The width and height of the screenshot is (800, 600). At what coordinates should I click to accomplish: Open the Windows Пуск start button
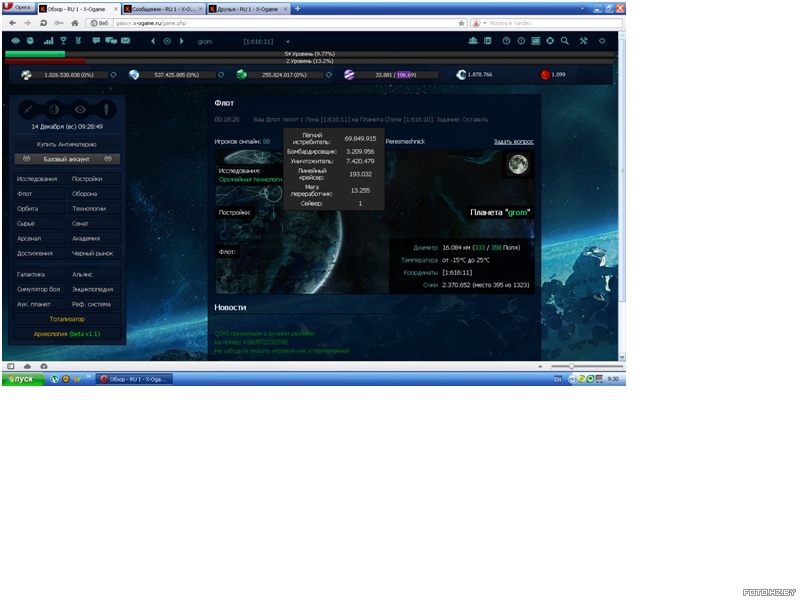pyautogui.click(x=23, y=379)
